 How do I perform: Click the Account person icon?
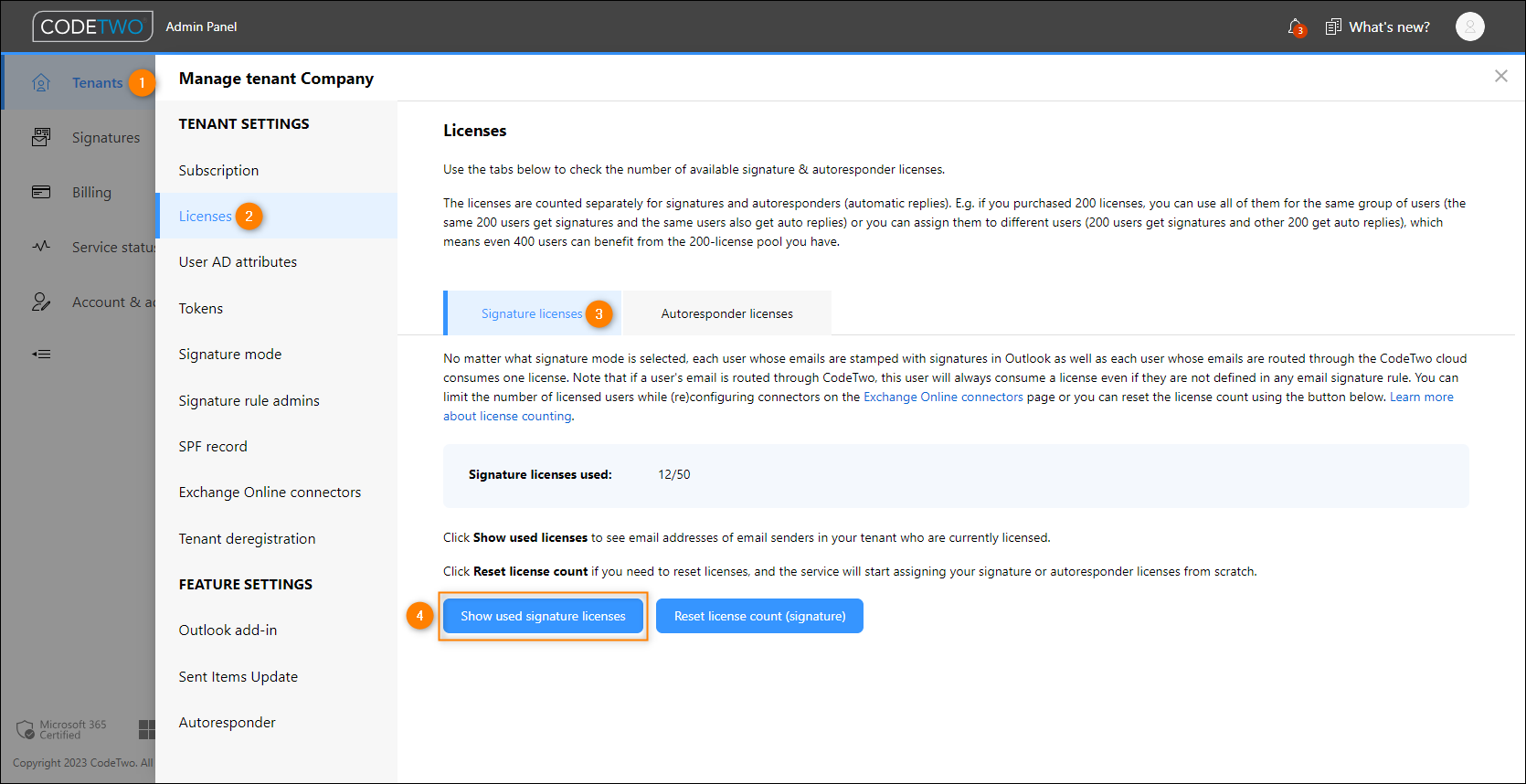[x=41, y=302]
